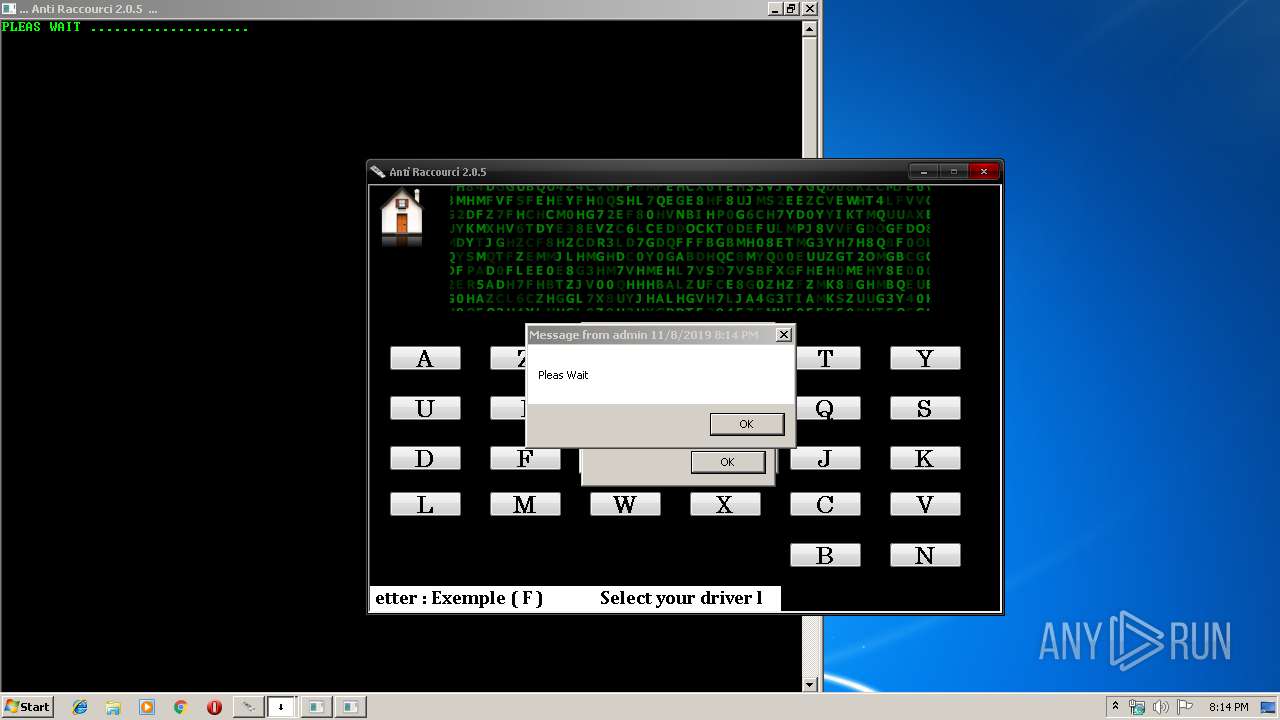Launch Opera browser from taskbar
The width and height of the screenshot is (1280, 720).
pos(214,707)
